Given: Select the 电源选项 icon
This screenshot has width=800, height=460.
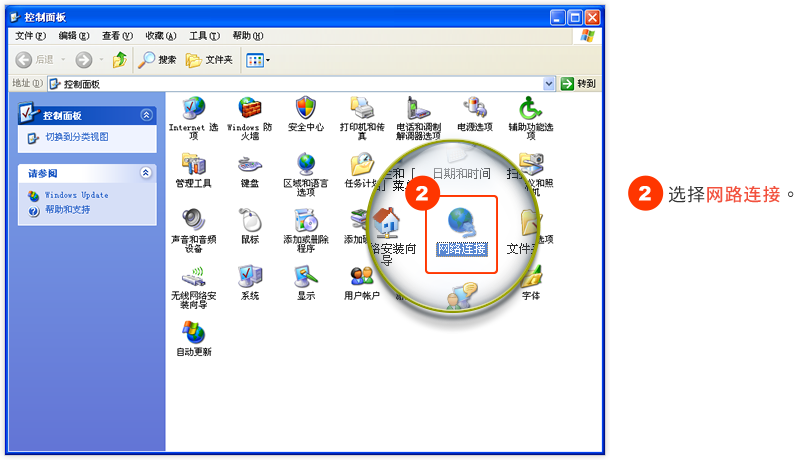Looking at the screenshot, I should pyautogui.click(x=474, y=108).
